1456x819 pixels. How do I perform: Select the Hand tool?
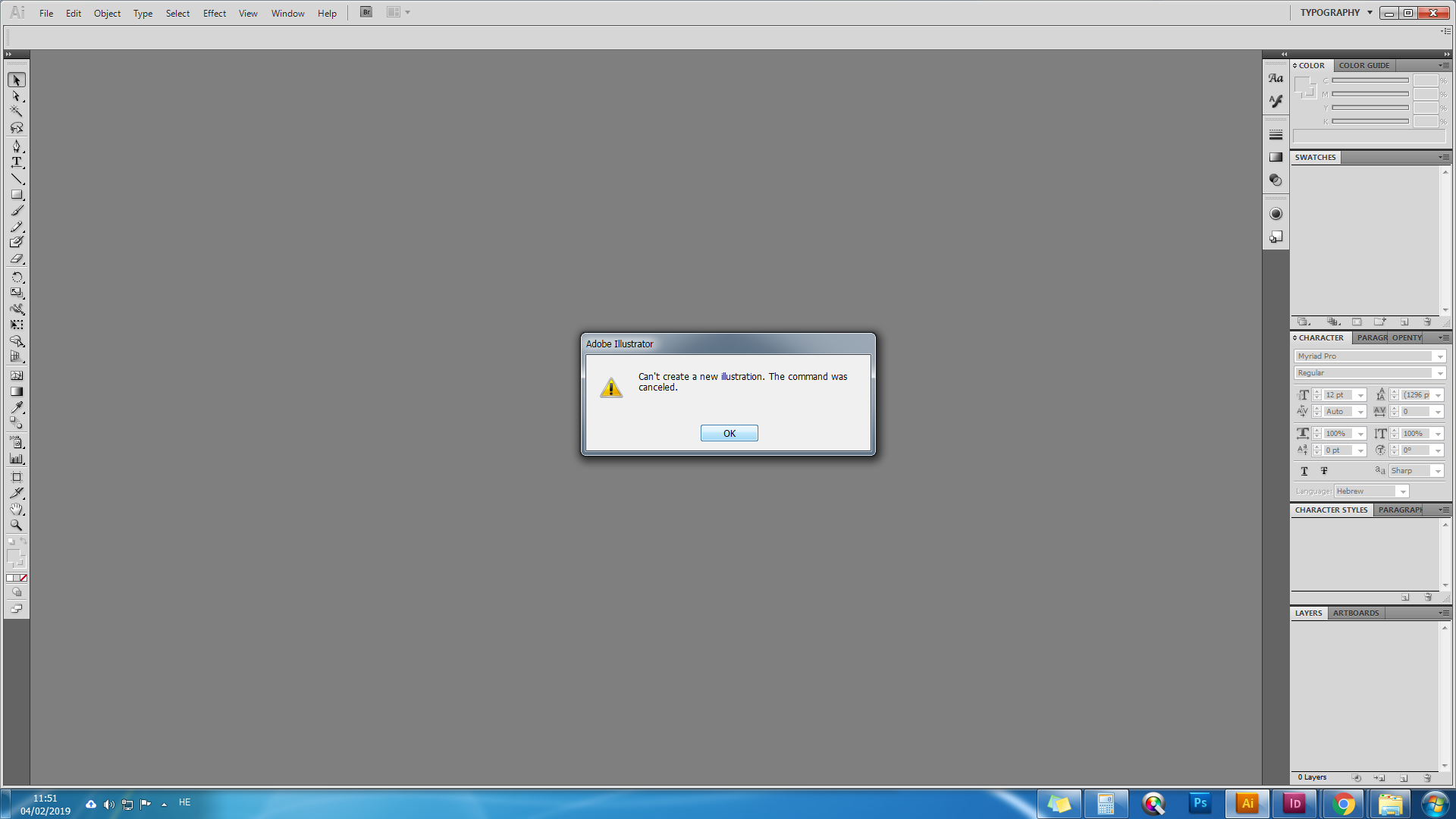tap(16, 509)
